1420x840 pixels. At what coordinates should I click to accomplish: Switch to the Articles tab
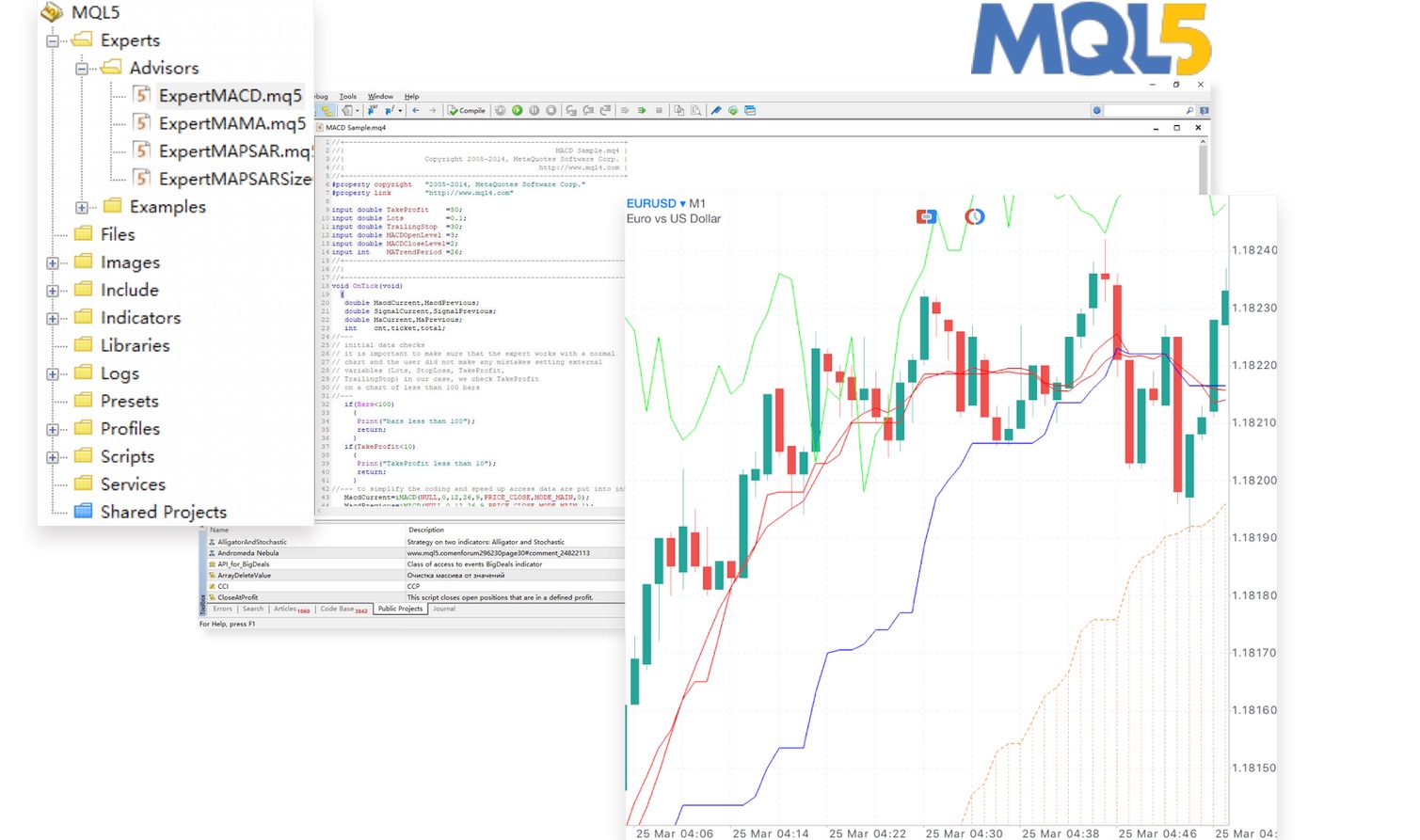pyautogui.click(x=287, y=610)
